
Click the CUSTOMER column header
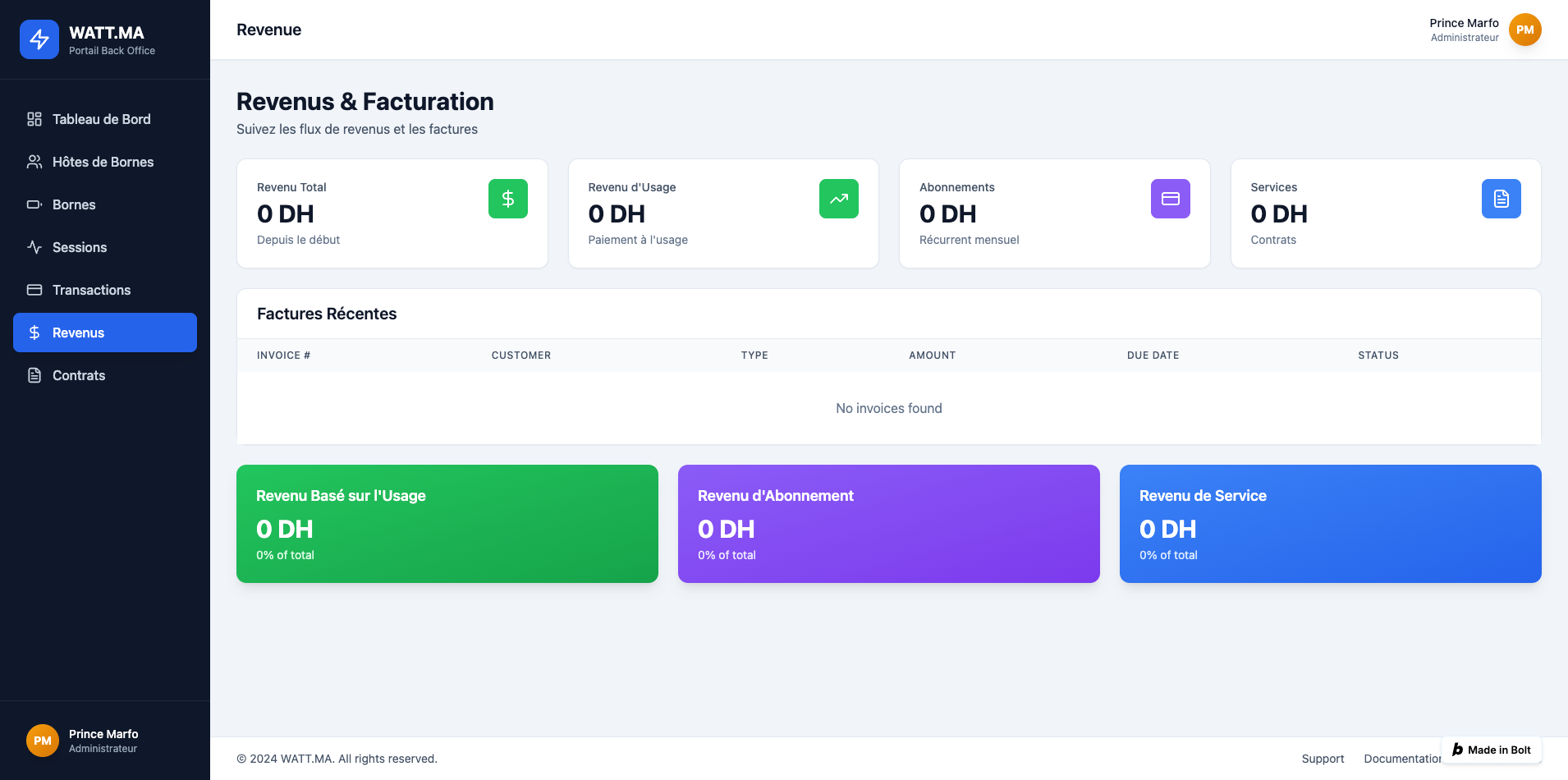point(521,355)
